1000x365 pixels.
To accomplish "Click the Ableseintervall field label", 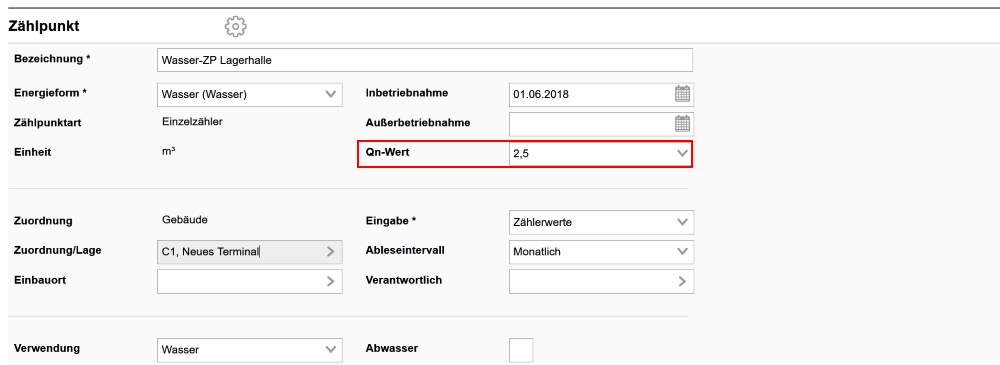I will click(405, 250).
